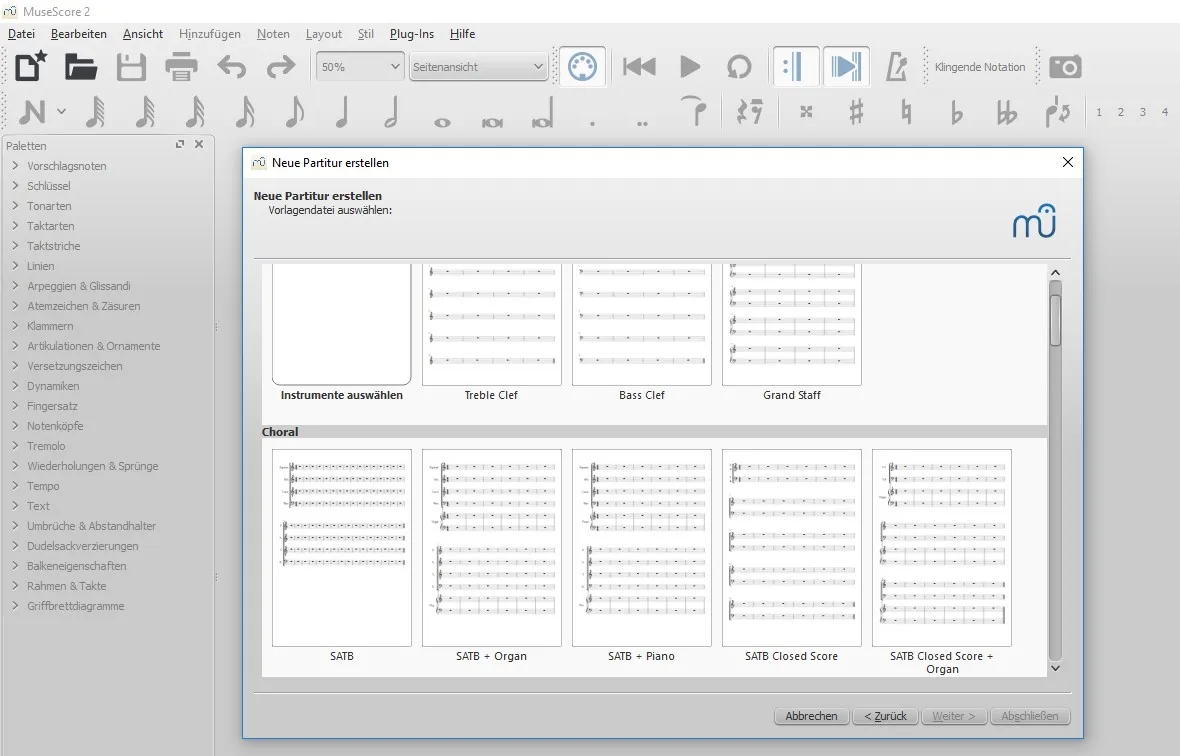Viewport: 1180px width, 756px height.
Task: Click the Abbrechen button
Action: [x=811, y=716]
